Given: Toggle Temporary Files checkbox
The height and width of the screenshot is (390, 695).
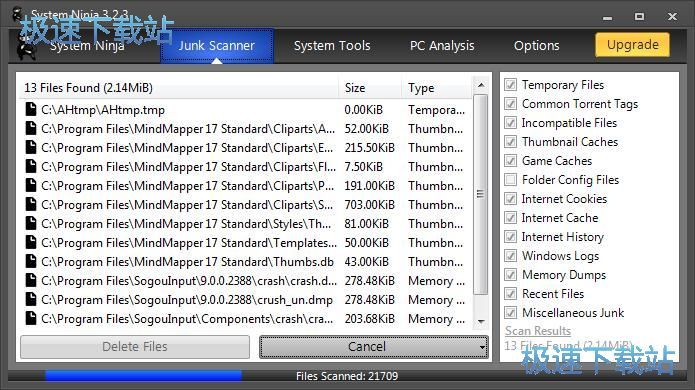Looking at the screenshot, I should [511, 85].
